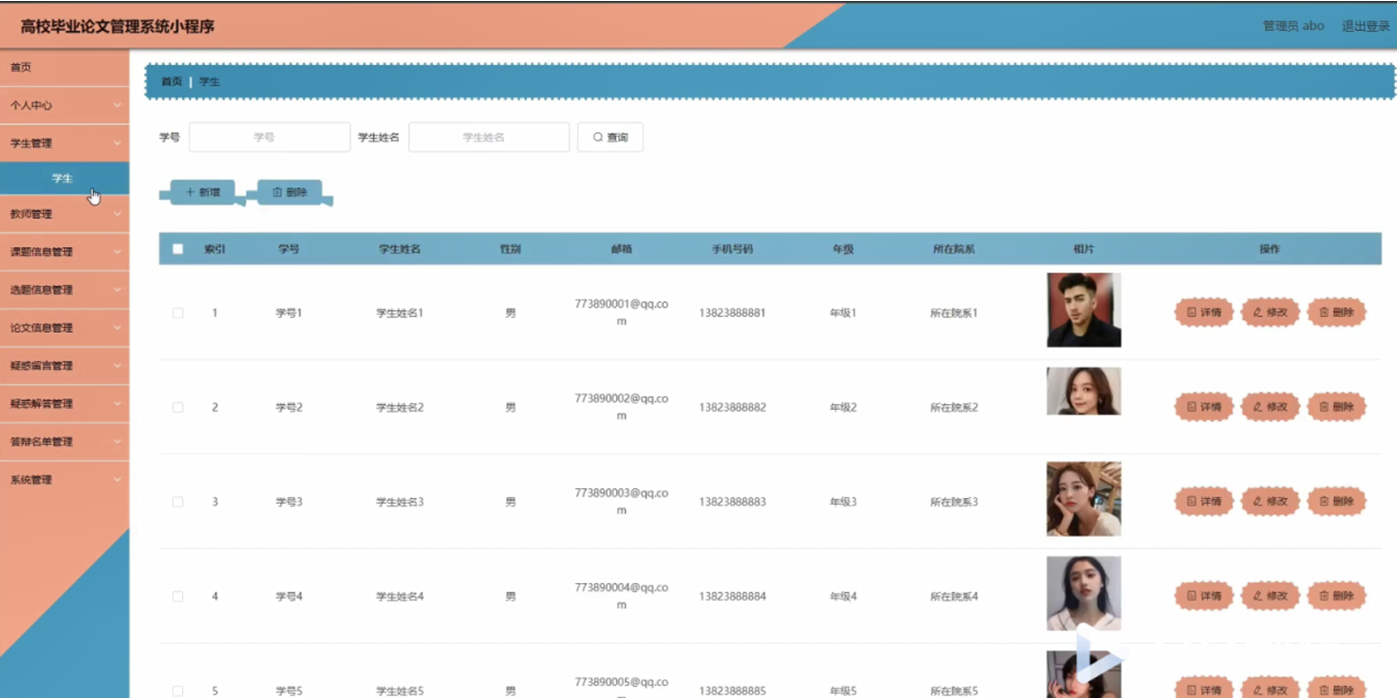Click the 查询 search button
This screenshot has height=699, width=1397.
point(610,137)
